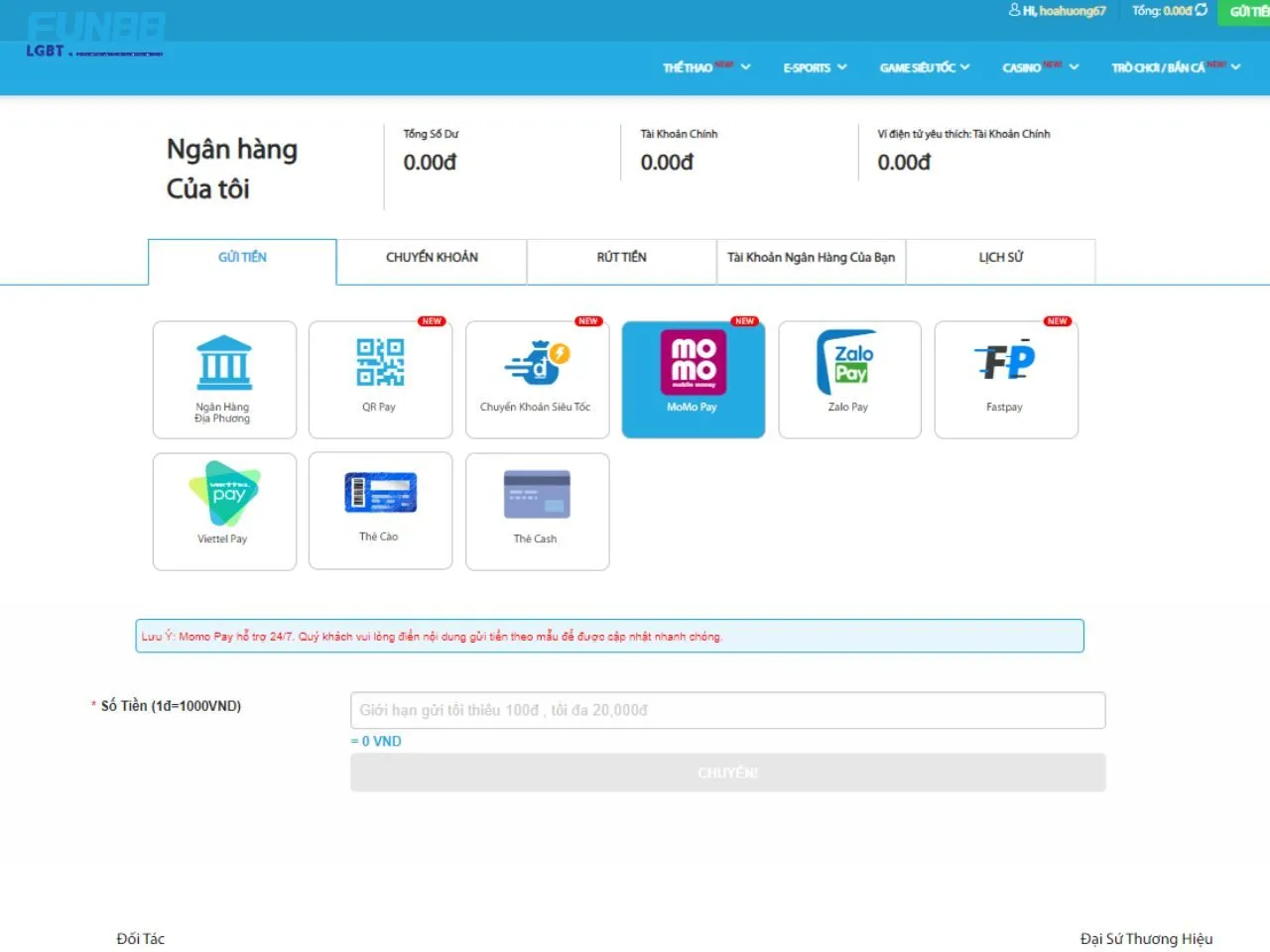
Task: Click the Đối Tác footer heading
Action: [141, 939]
